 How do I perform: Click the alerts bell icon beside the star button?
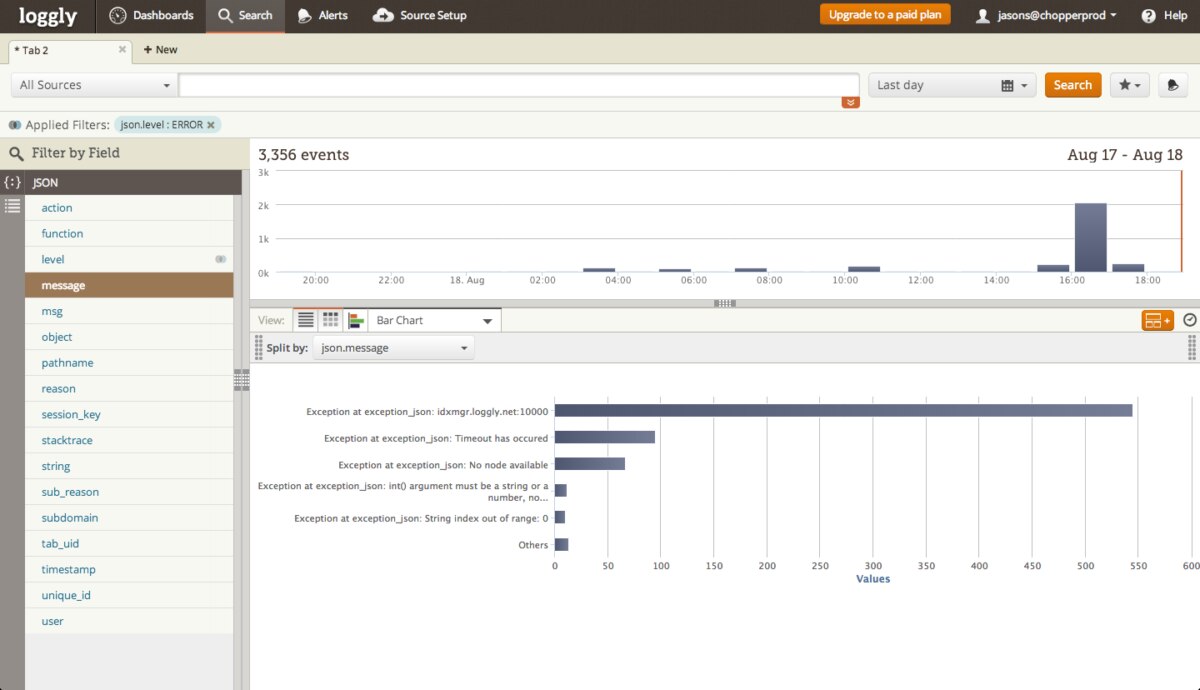click(1172, 85)
